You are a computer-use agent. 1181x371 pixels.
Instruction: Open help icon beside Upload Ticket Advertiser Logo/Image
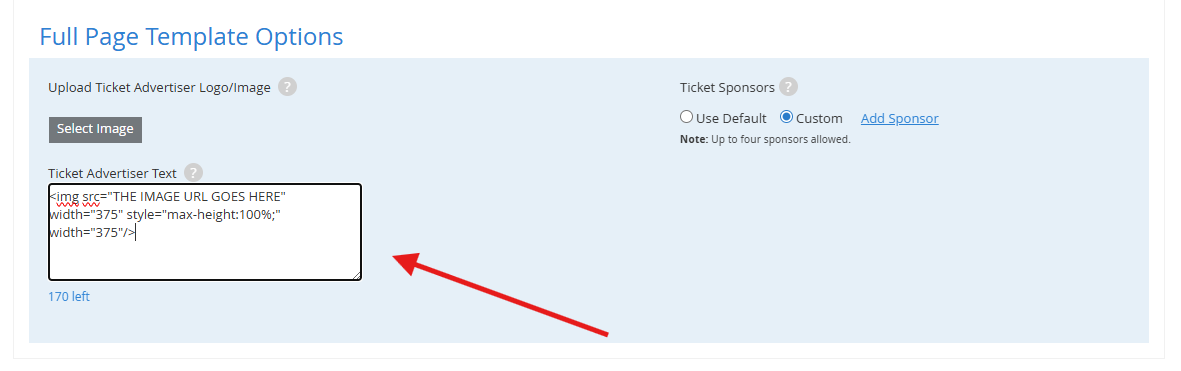pos(287,87)
